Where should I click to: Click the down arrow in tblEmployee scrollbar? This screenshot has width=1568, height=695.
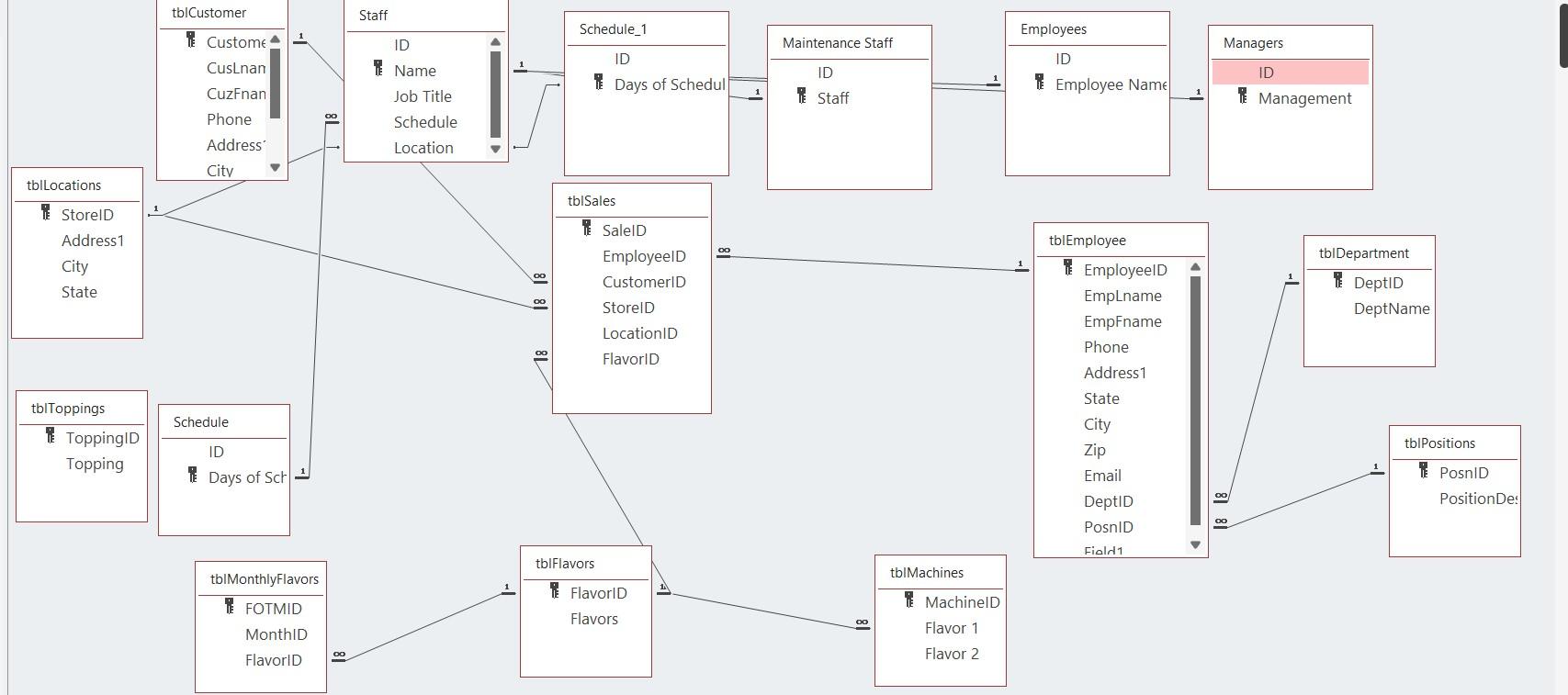tap(1196, 545)
